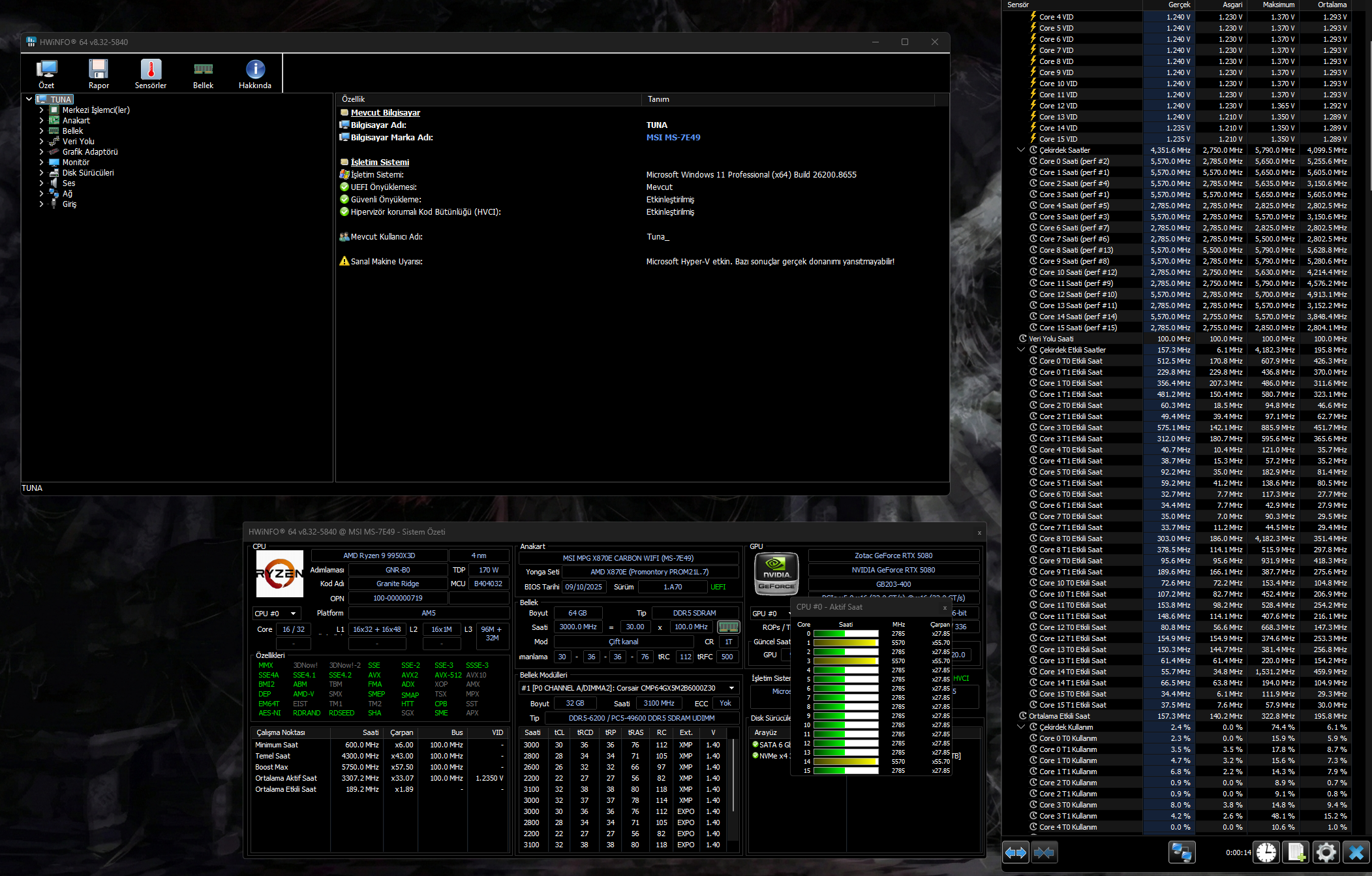Click the Boost Max operating point row
Viewport: 1372px width, 876px height.
tap(379, 768)
